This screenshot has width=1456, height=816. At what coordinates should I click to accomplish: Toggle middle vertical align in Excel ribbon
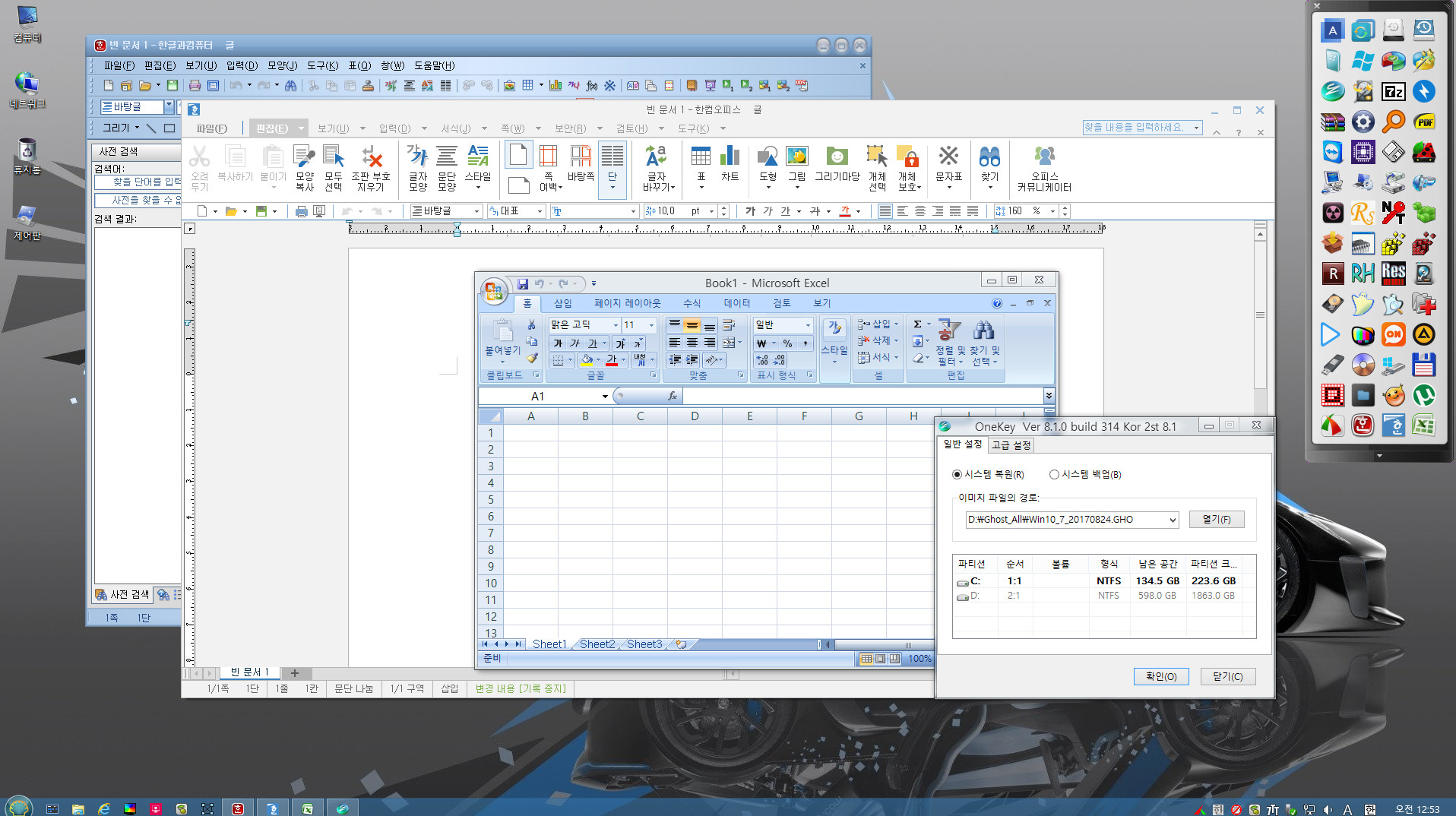tap(692, 325)
